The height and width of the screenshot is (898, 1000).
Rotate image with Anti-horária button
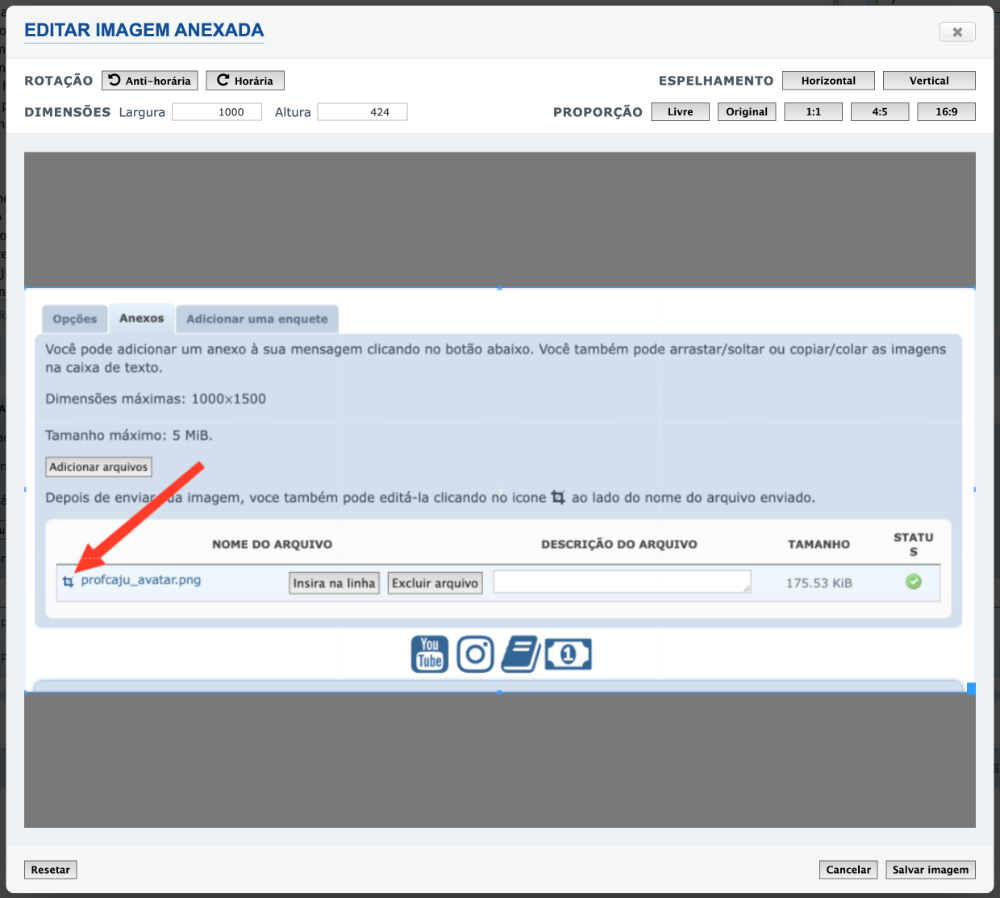click(150, 81)
